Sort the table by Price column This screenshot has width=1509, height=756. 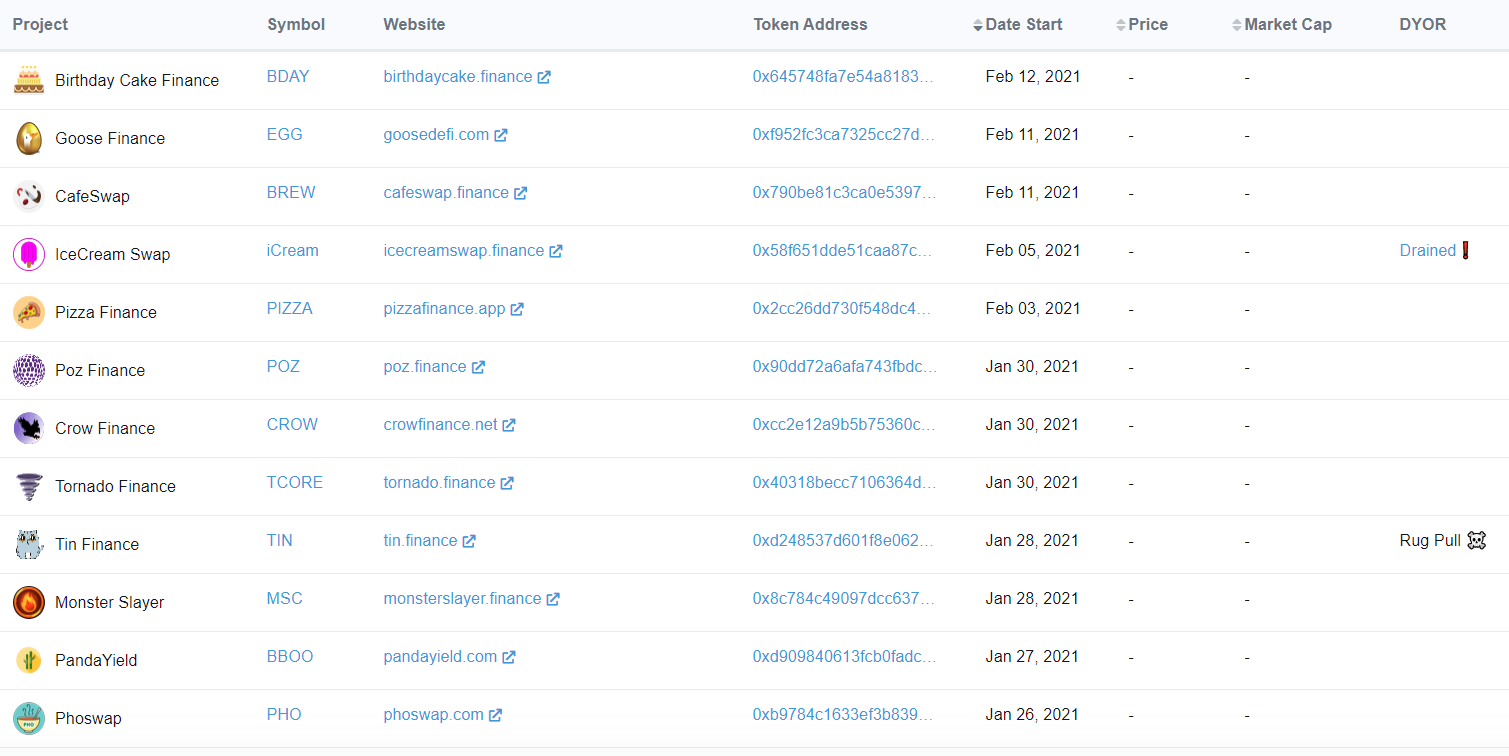[x=1147, y=25]
